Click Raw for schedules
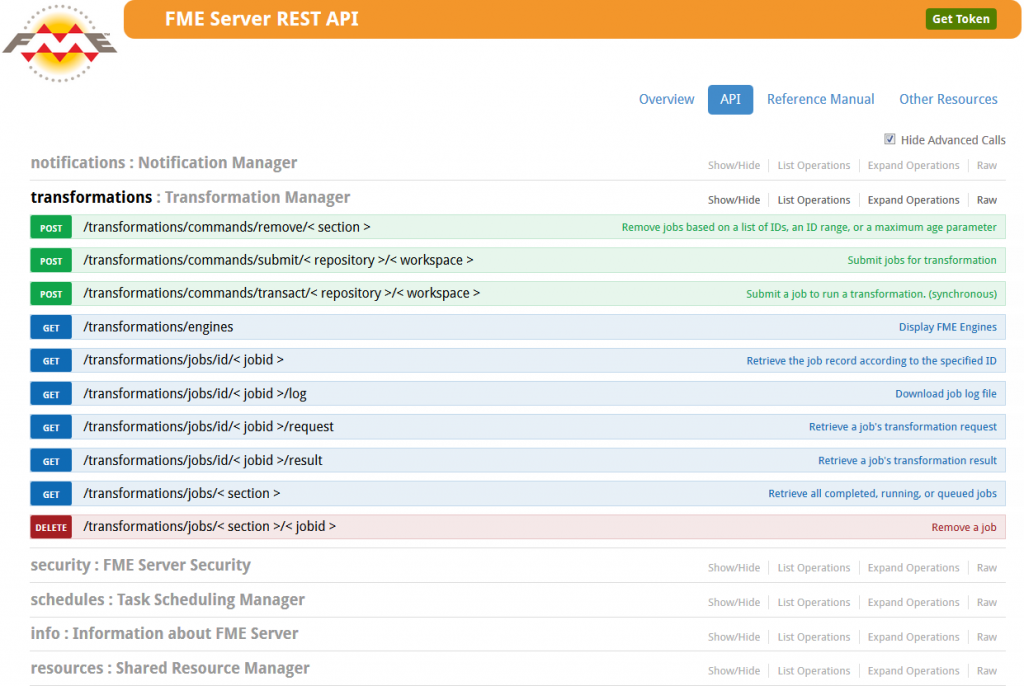 click(987, 602)
